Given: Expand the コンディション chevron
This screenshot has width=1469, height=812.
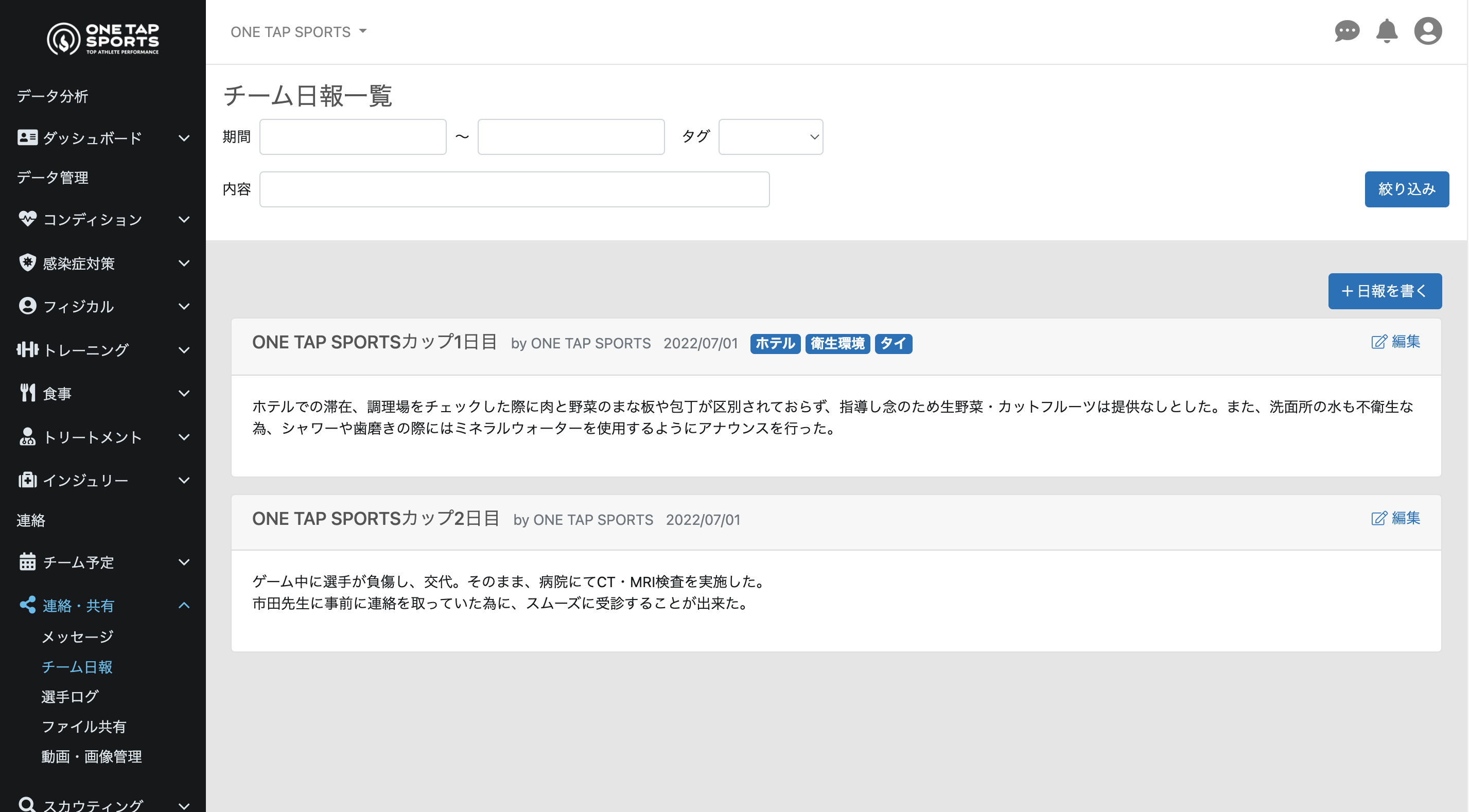Looking at the screenshot, I should tap(184, 219).
